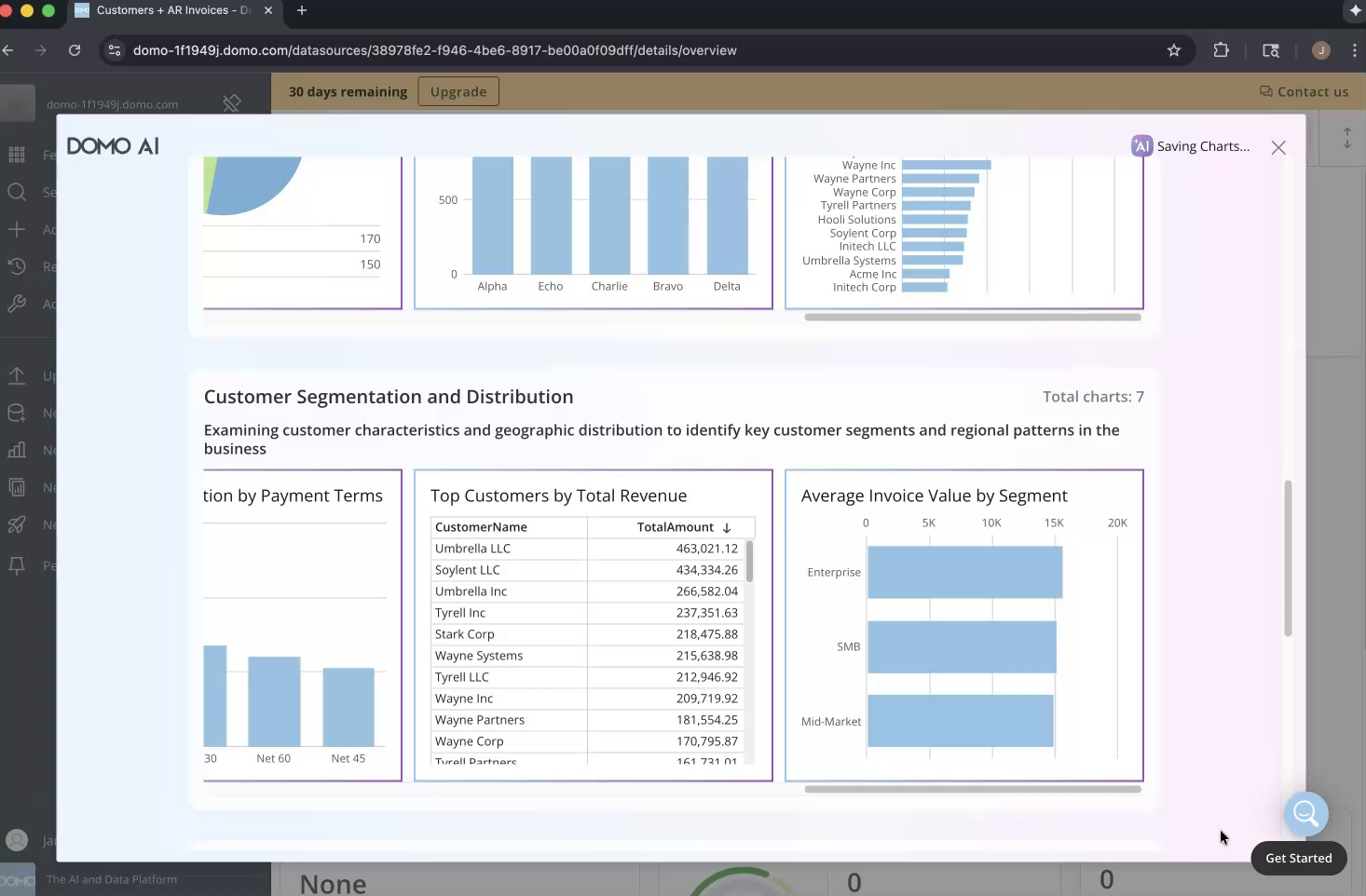Click the upload arrow icon in sidebar
This screenshot has height=896, width=1366.
click(17, 375)
